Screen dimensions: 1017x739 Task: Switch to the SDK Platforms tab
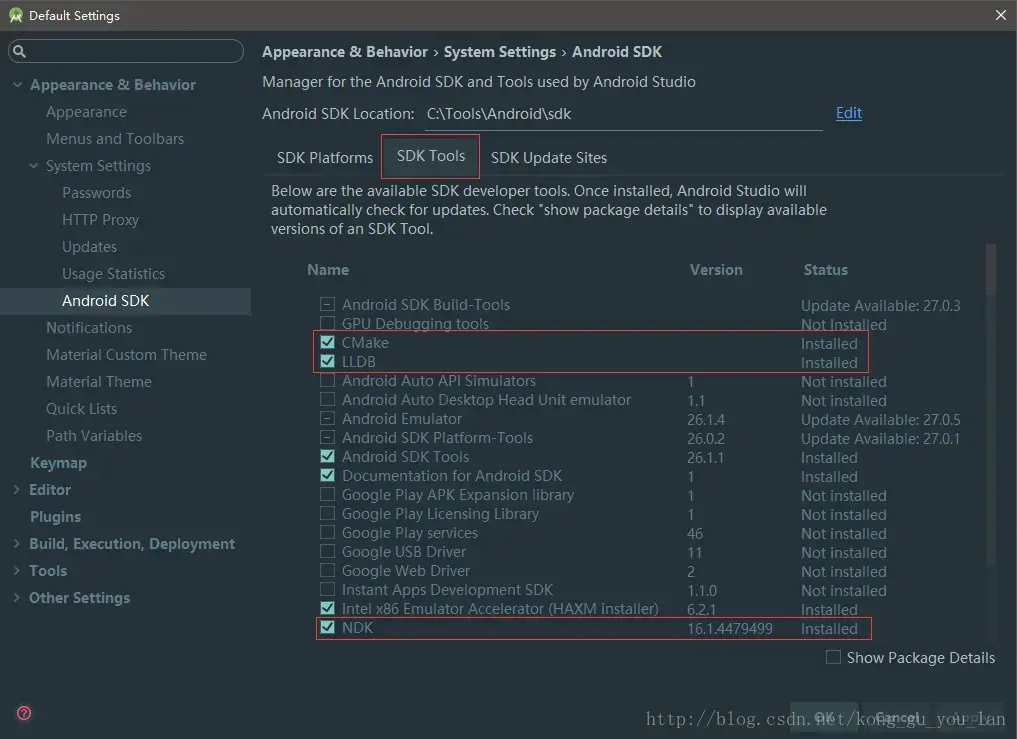[325, 158]
